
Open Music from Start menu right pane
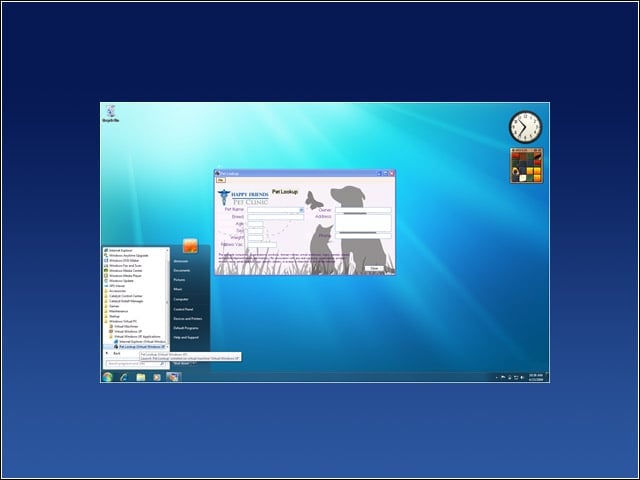pos(178,289)
